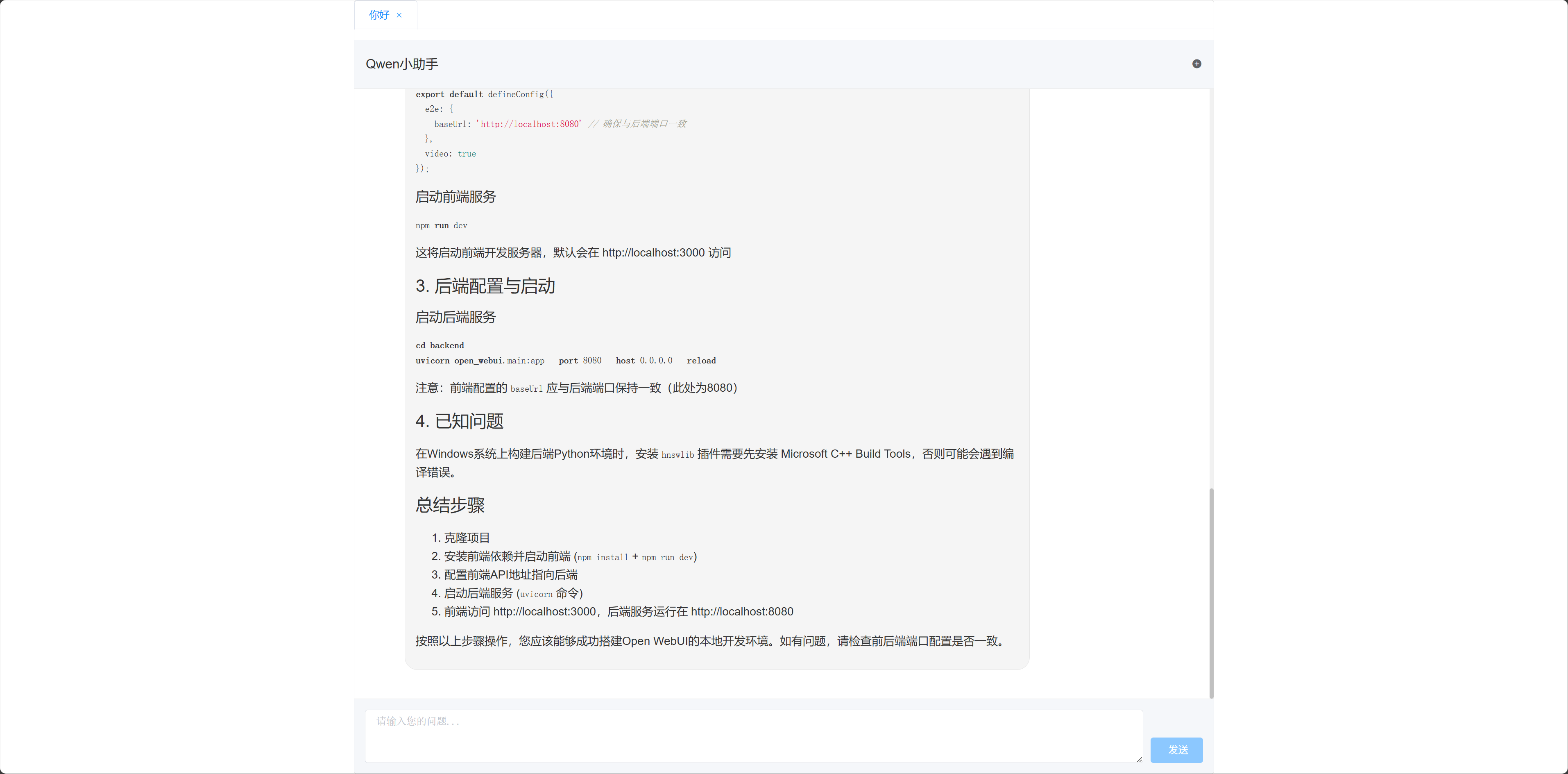Click the cd backend code line
The height and width of the screenshot is (774, 1568).
(440, 345)
